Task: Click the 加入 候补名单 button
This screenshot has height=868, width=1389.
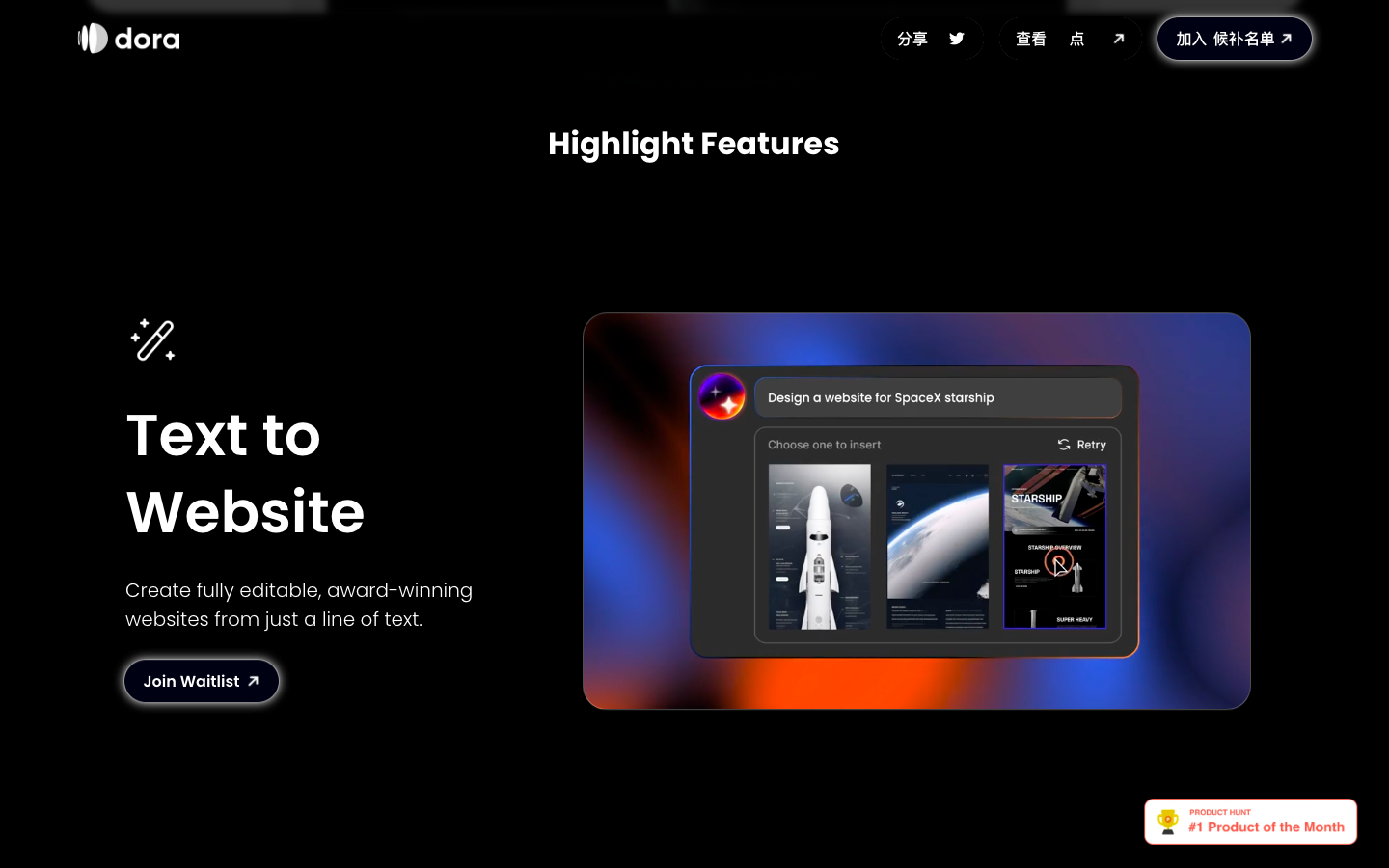Action: pyautogui.click(x=1235, y=39)
